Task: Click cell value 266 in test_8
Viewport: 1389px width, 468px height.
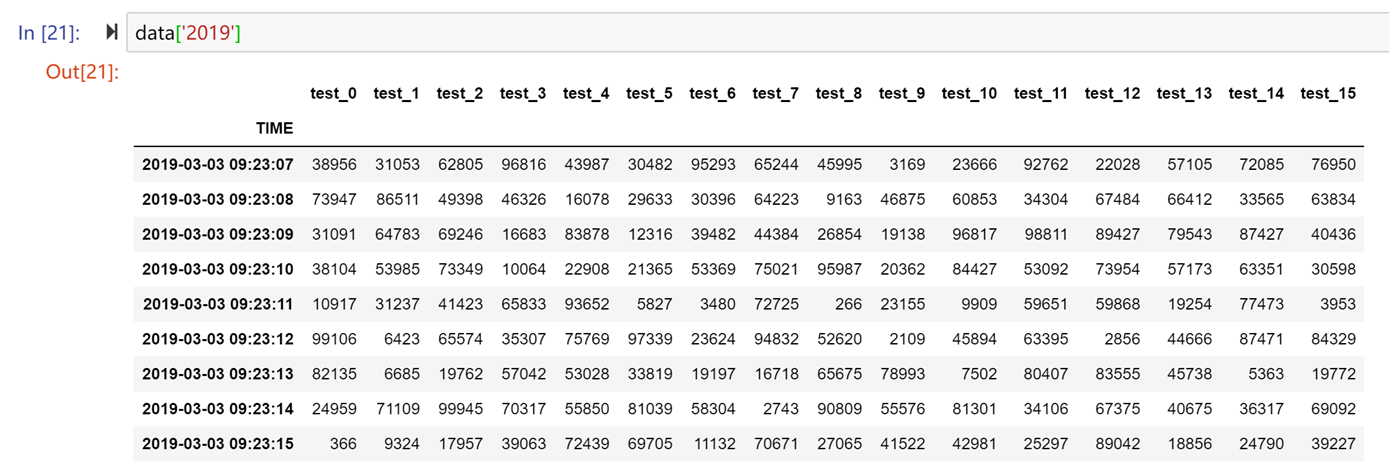Action: tap(849, 304)
